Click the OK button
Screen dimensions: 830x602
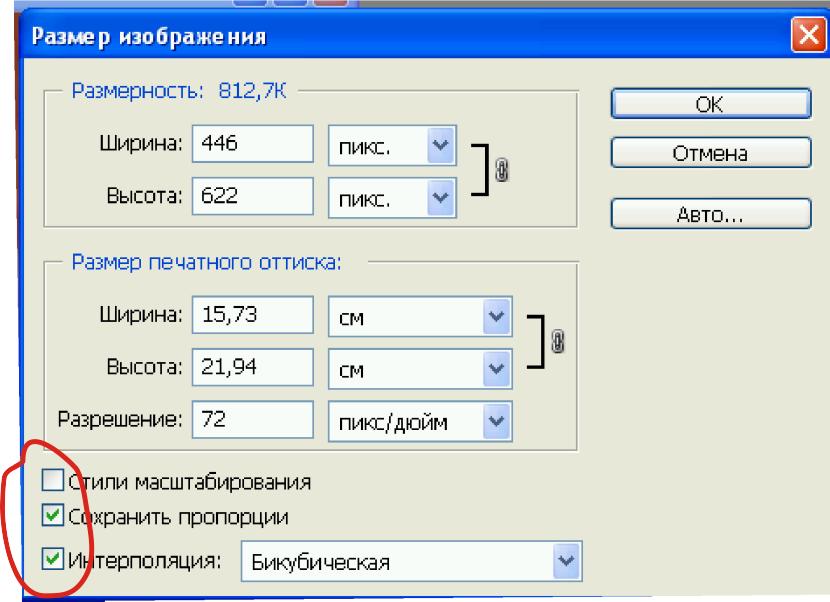pyautogui.click(x=711, y=104)
